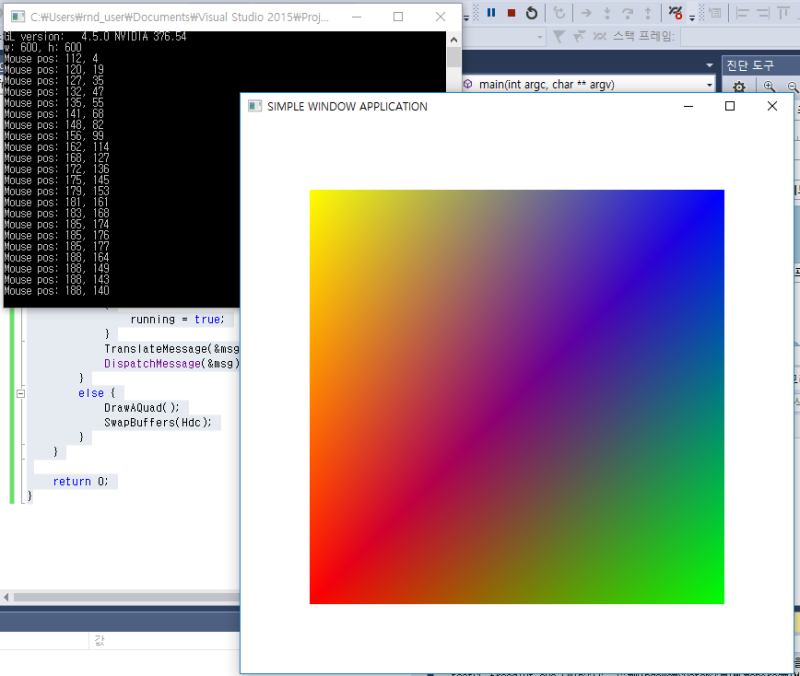The height and width of the screenshot is (676, 800).
Task: Select the Step Out debug icon
Action: tap(646, 13)
